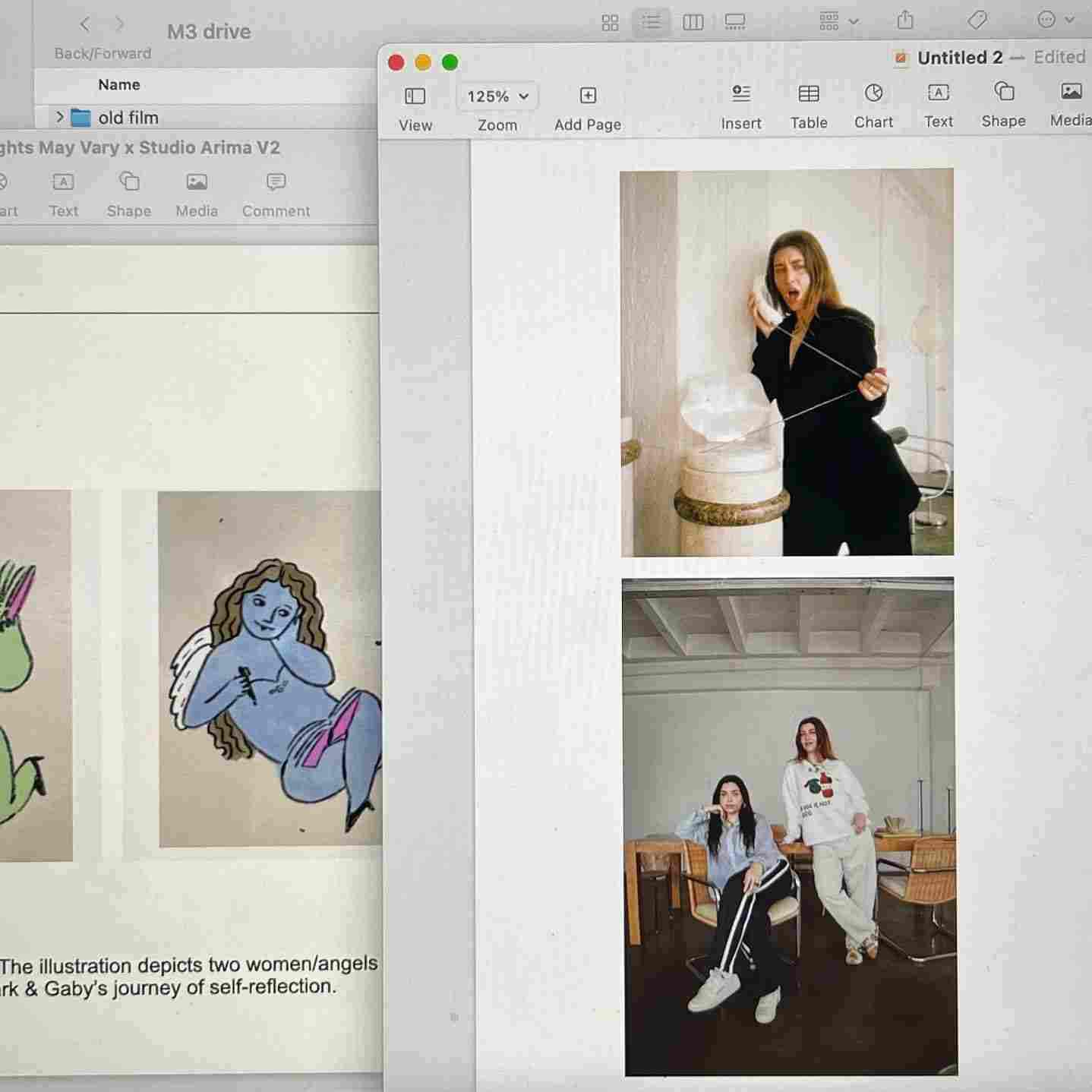This screenshot has height=1092, width=1092.
Task: Switch Finder to gallery view
Action: point(735,22)
